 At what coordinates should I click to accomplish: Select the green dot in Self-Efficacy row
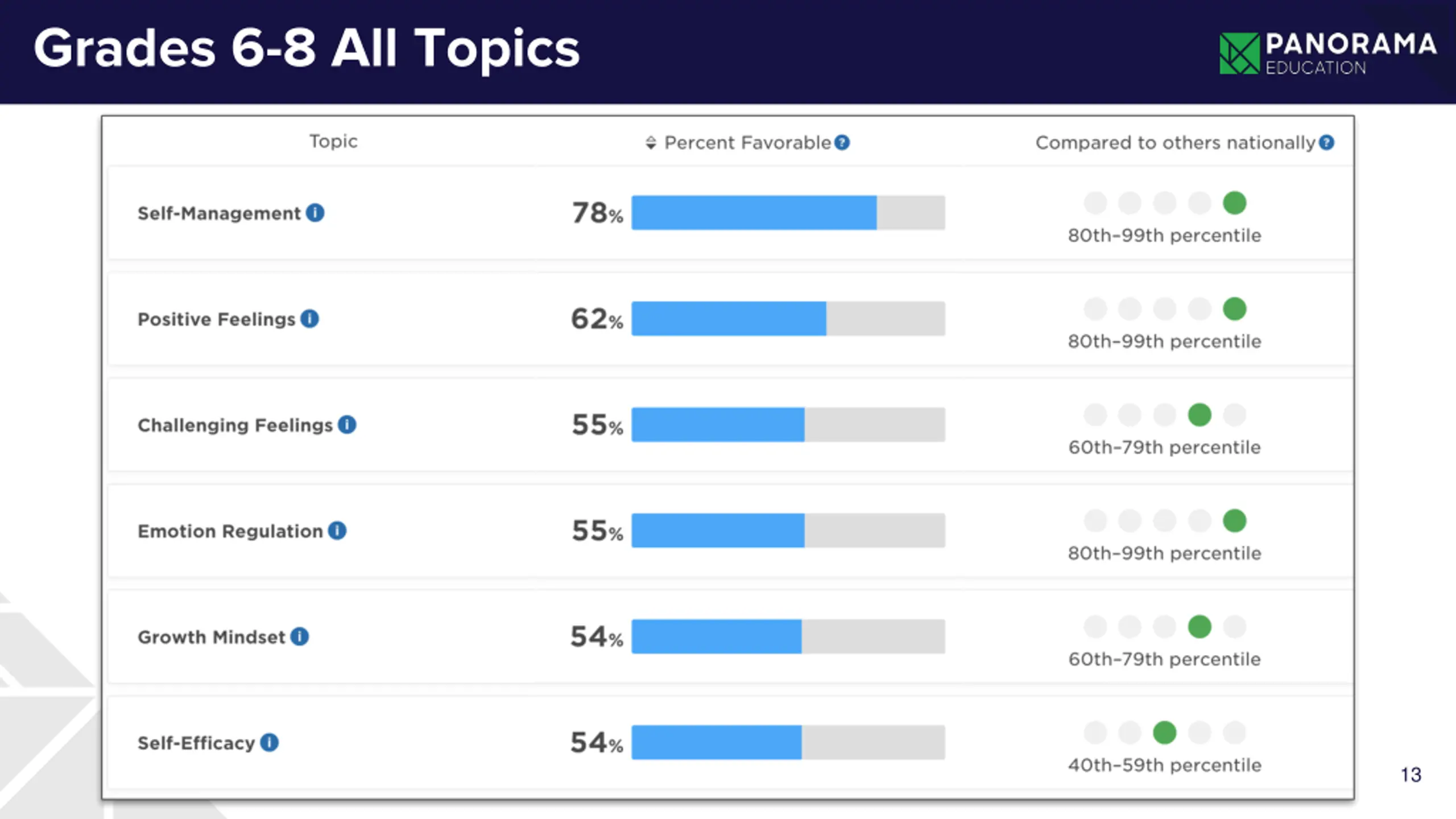(1165, 733)
